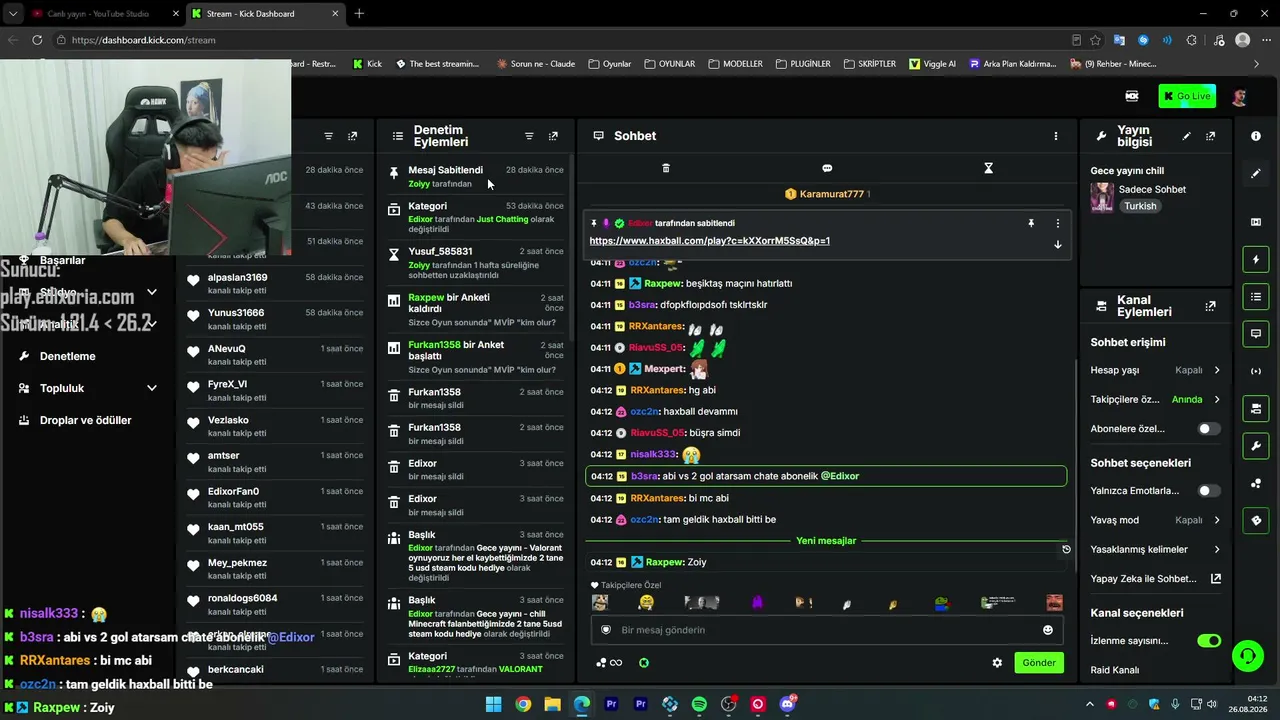Click the green Kick emote icon below input
Screen dimensions: 1280x720
[644, 663]
